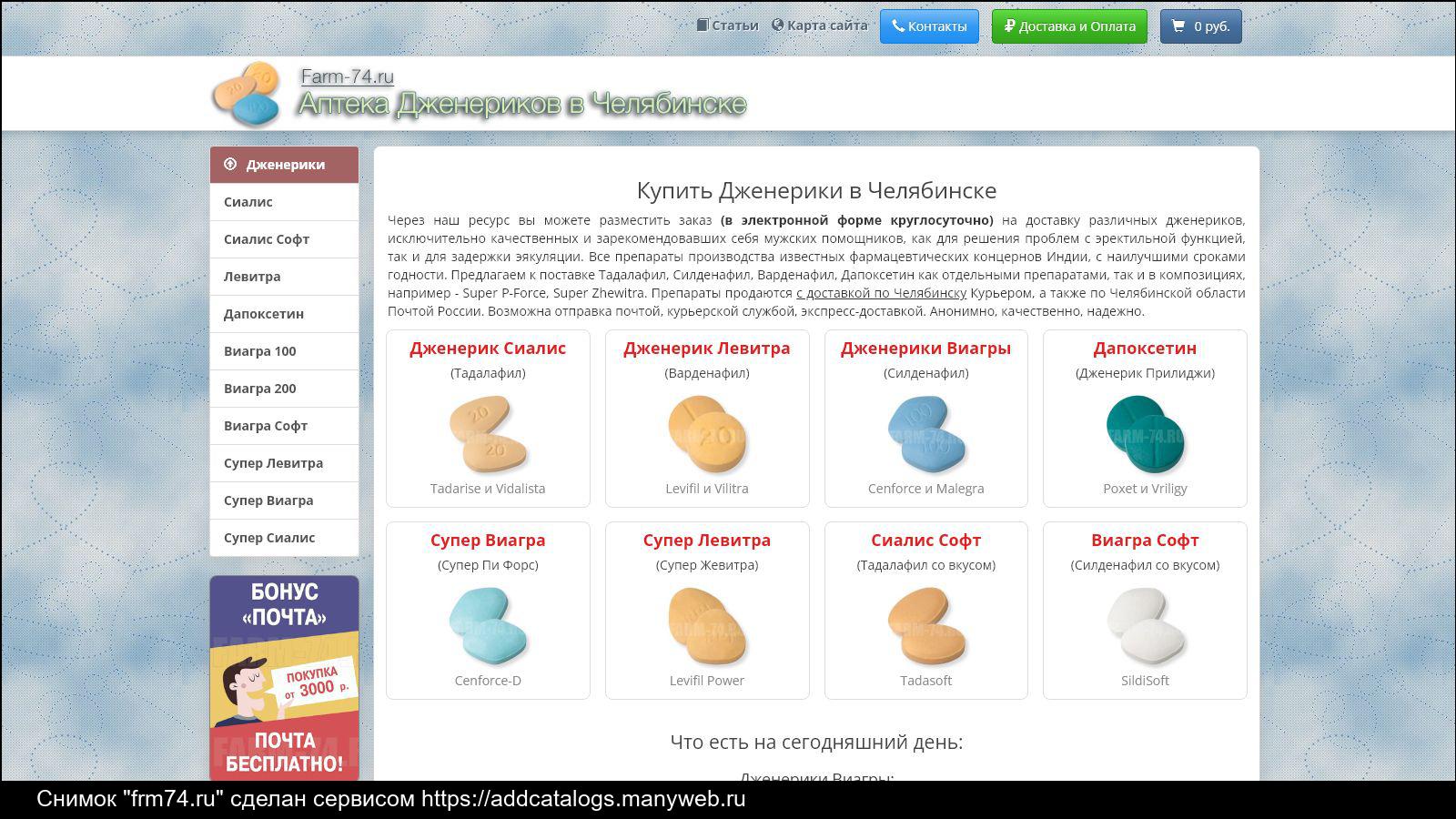Click the (Тадалафил со вкусом) subtitle
Viewport: 1456px width, 819px height.
click(x=925, y=565)
